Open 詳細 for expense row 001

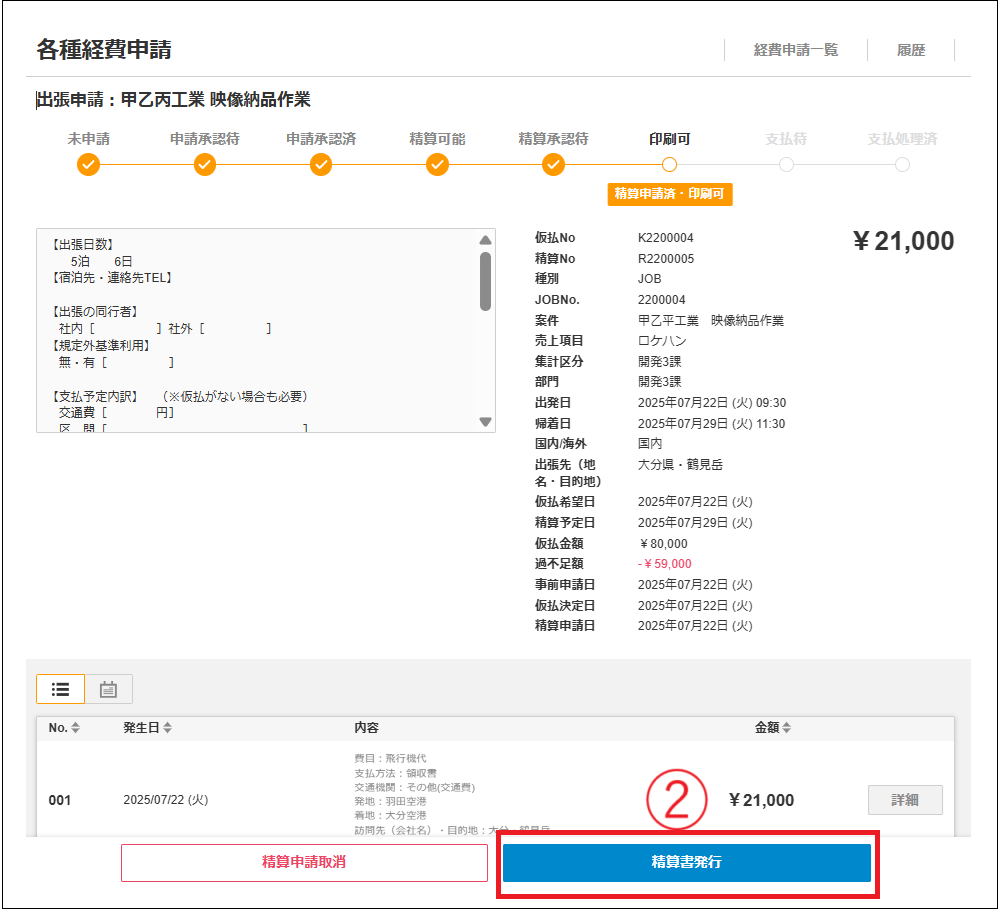(x=904, y=800)
